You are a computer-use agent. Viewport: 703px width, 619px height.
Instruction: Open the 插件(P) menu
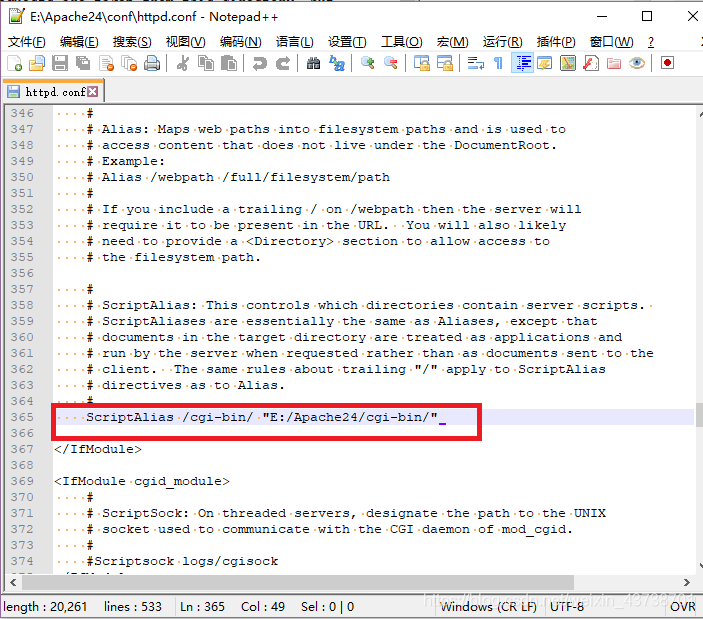tap(556, 42)
